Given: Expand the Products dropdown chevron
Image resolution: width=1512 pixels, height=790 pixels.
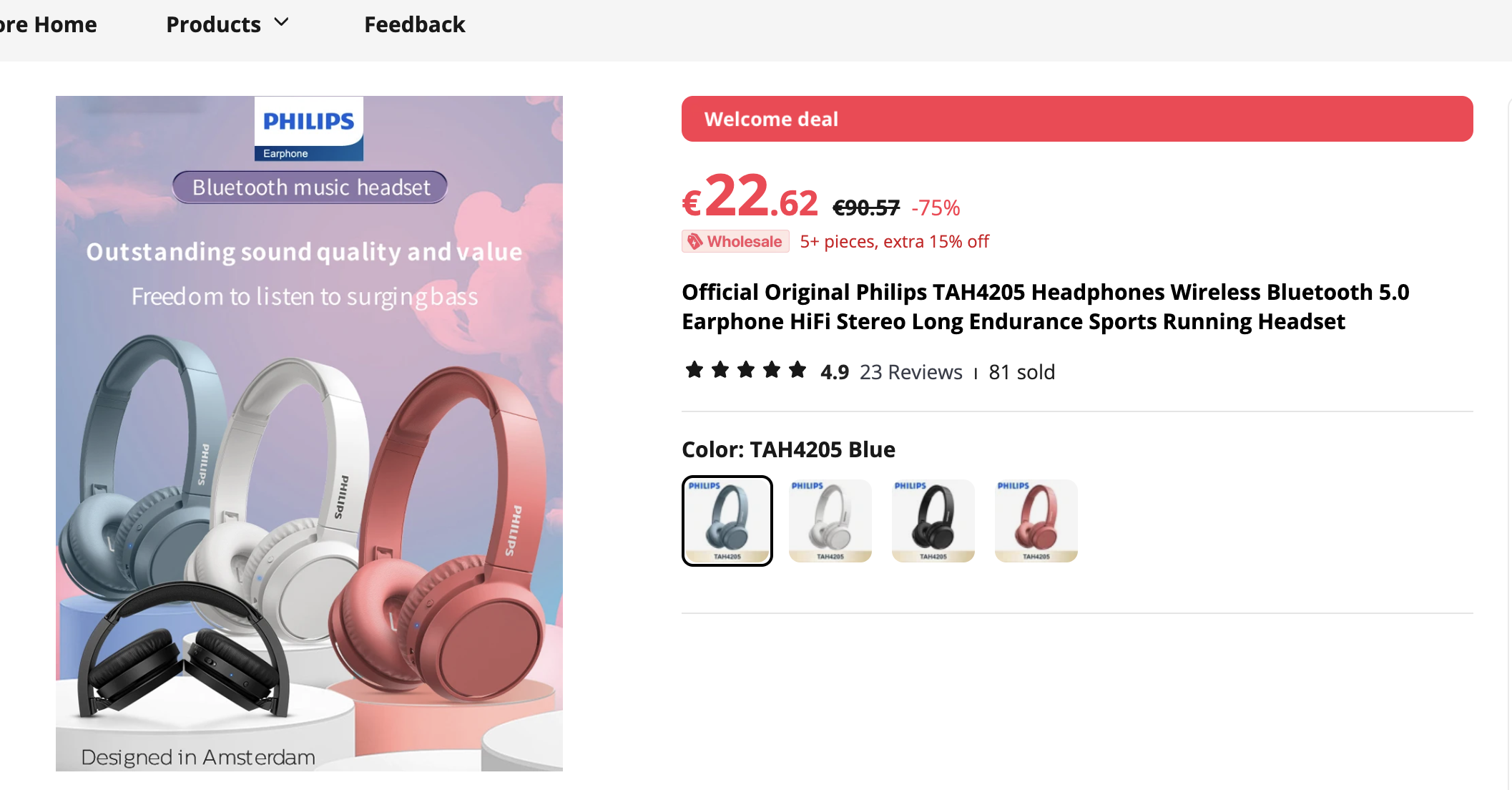Looking at the screenshot, I should point(282,23).
